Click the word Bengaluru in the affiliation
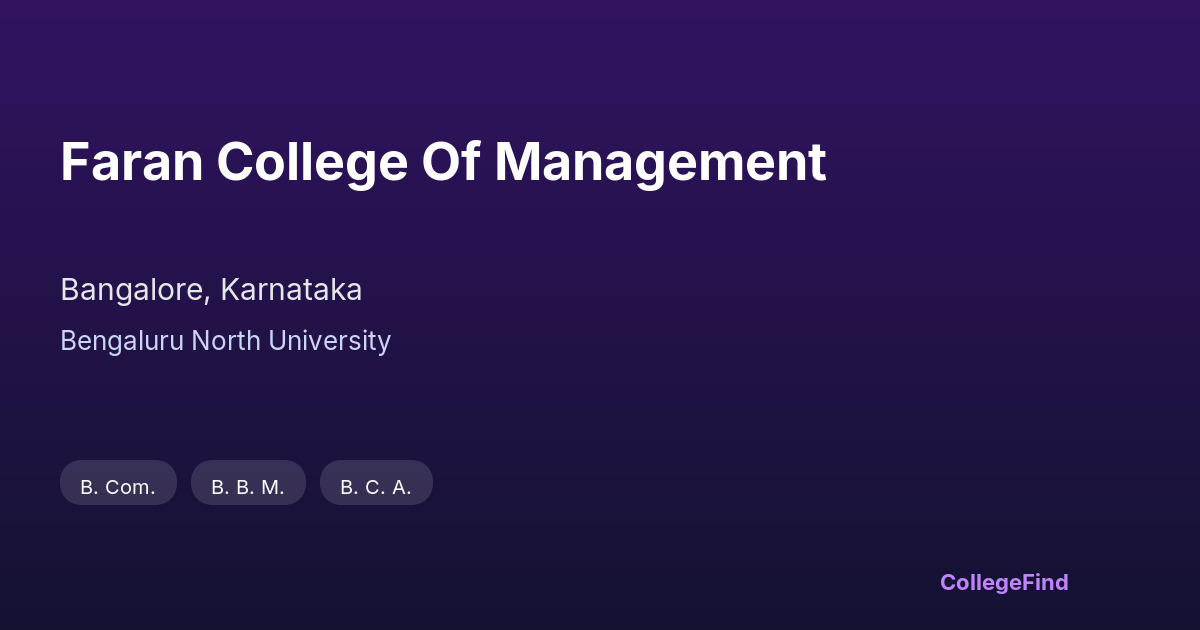Screen dimensions: 1200x630 tap(122, 341)
